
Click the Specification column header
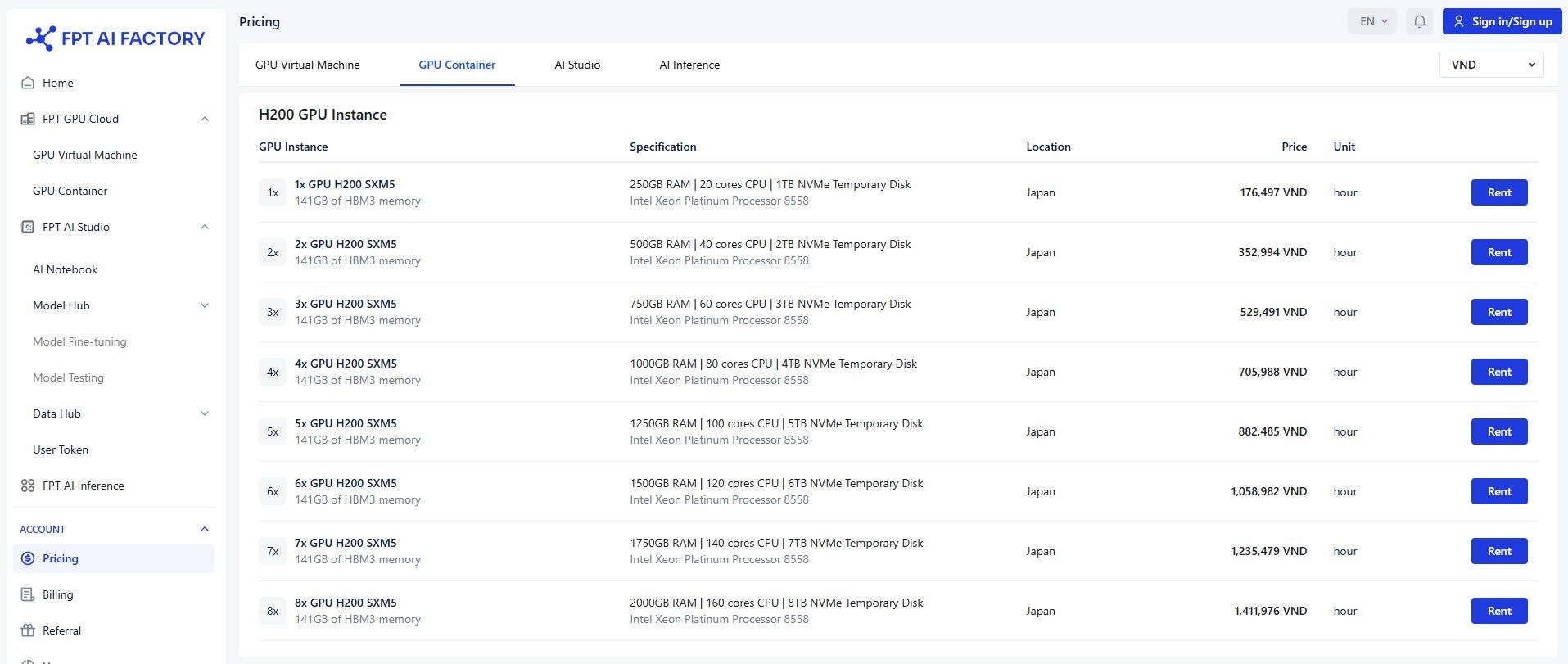tap(663, 147)
